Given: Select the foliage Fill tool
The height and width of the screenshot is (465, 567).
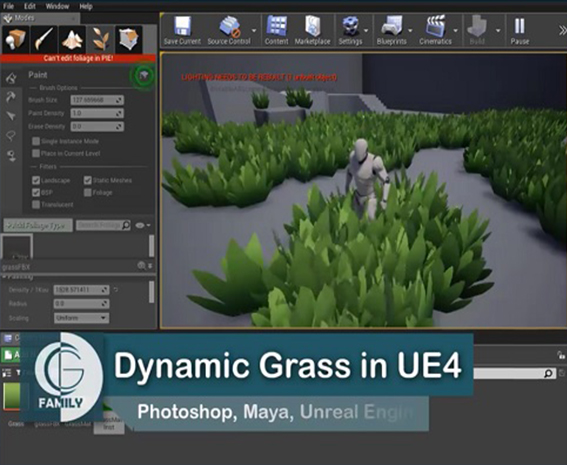Looking at the screenshot, I should click(11, 155).
